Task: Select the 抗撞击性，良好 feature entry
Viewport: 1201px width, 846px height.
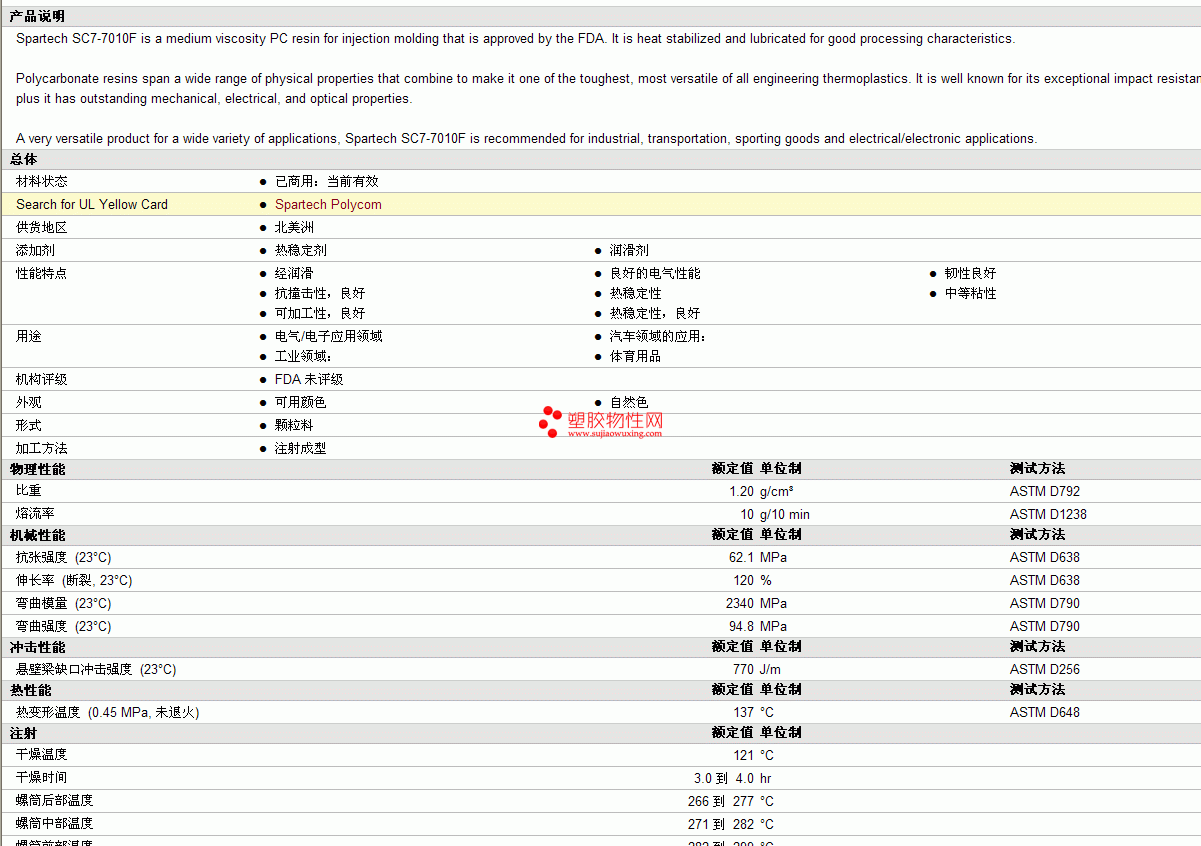Action: click(320, 293)
